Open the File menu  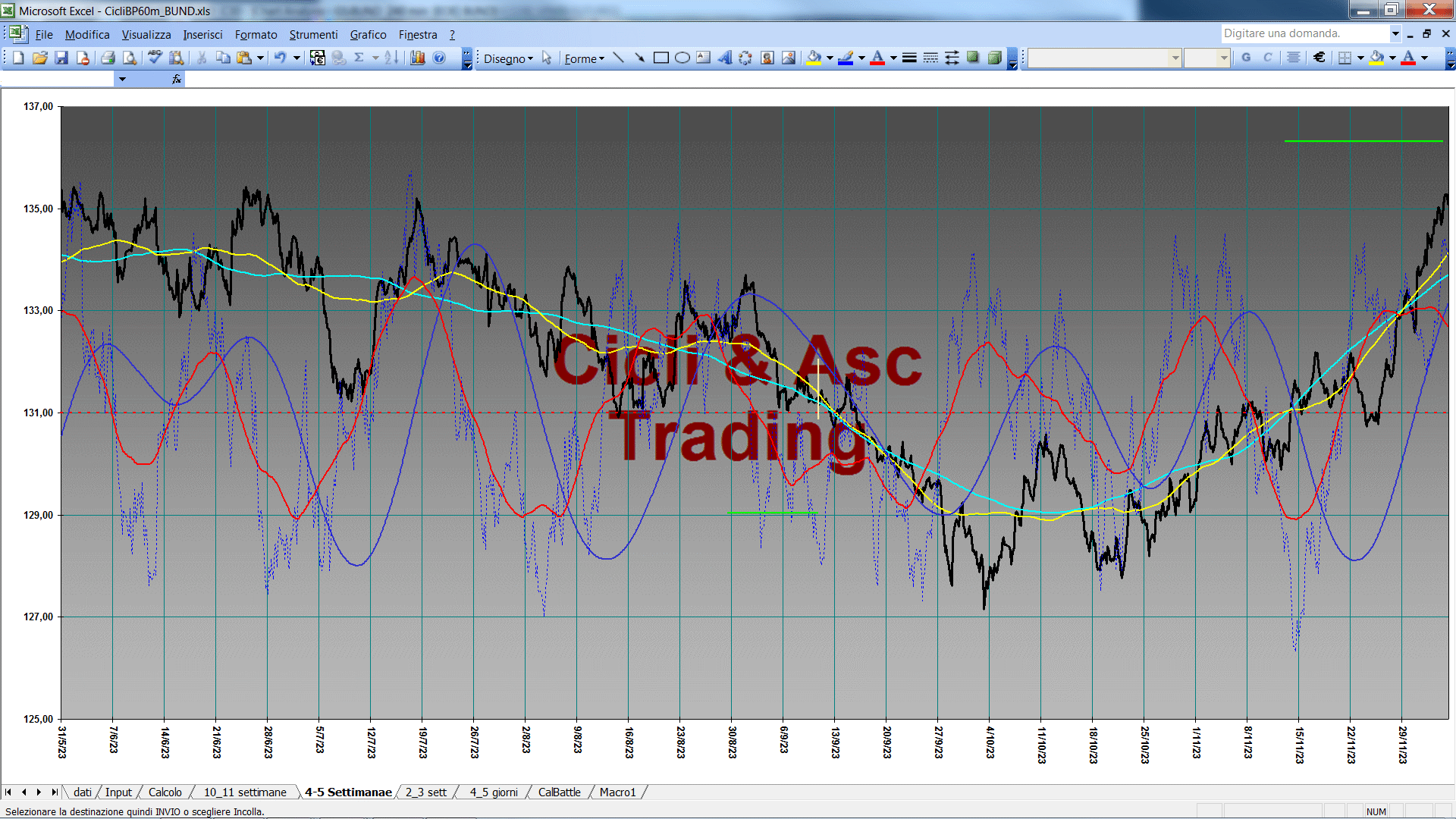44,35
